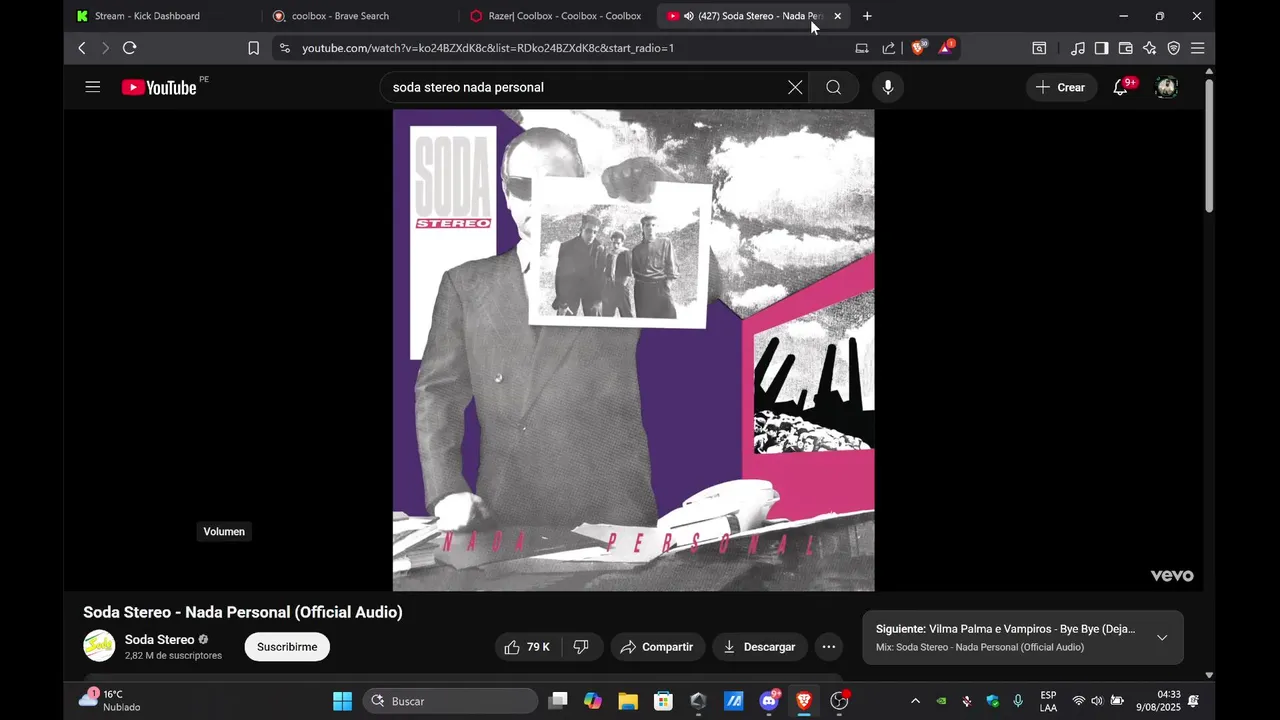Open the taskbar Wi-Fi network icon
The width and height of the screenshot is (1280, 720).
1078,701
